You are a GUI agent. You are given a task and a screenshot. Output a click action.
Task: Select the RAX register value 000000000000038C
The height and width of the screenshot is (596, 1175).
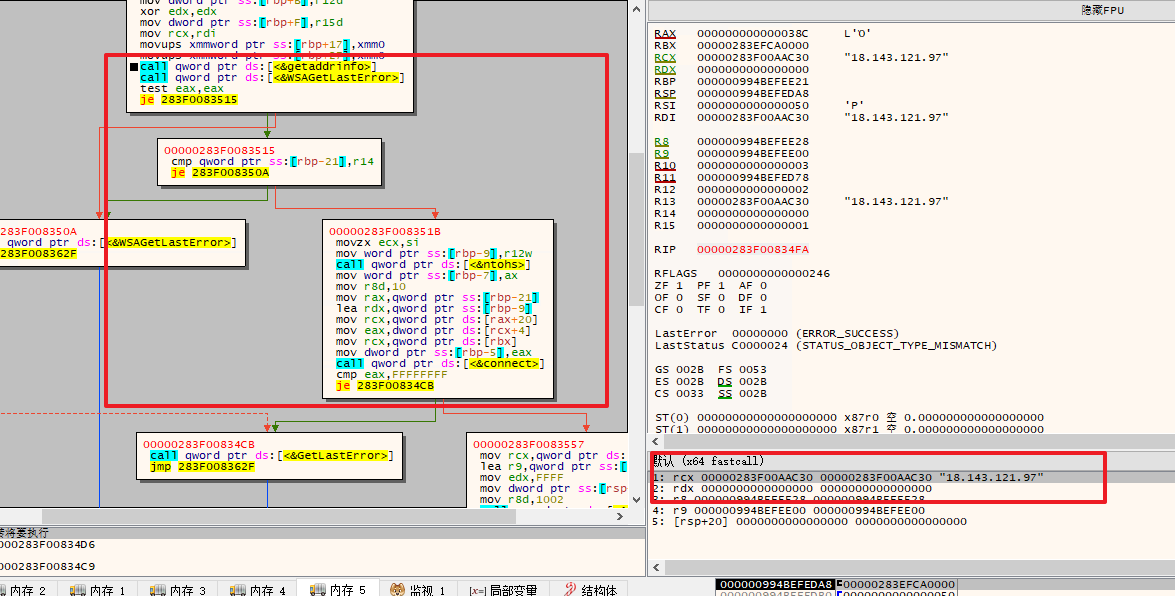pyautogui.click(x=752, y=34)
